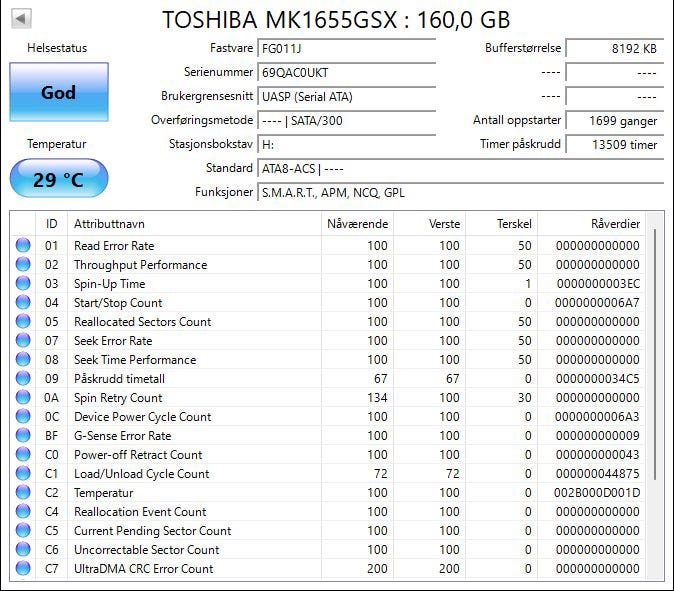Click the status orb for Uncorrectable Sector Count

tap(23, 549)
